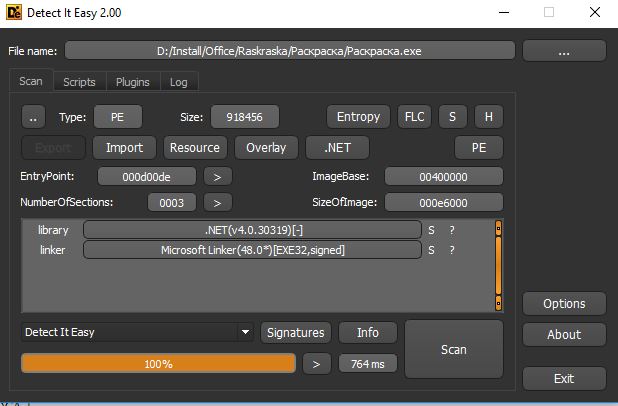Open the Resource viewer
The image size is (618, 406).
tap(195, 148)
